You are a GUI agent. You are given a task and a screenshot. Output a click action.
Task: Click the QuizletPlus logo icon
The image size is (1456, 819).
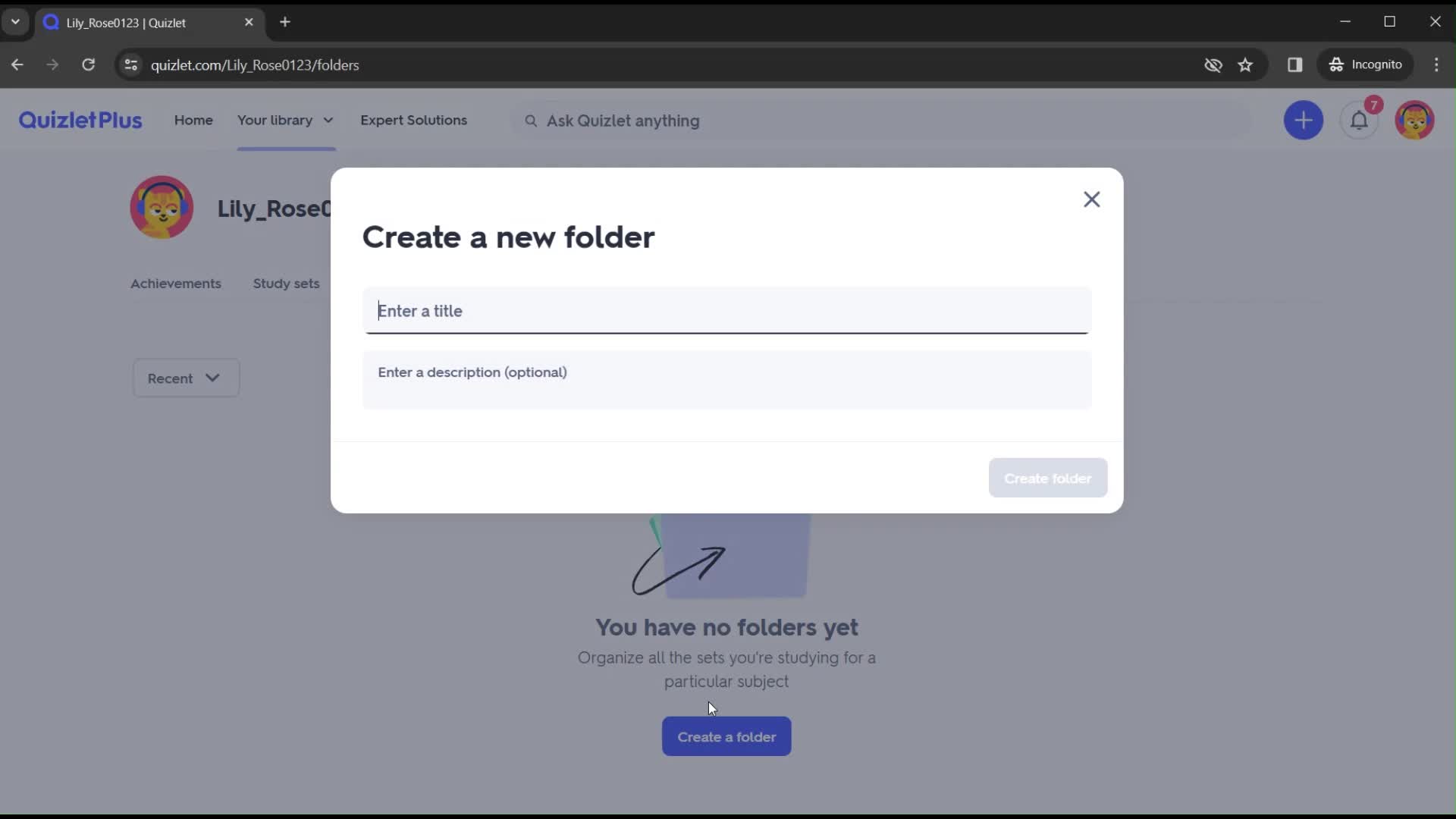79,120
